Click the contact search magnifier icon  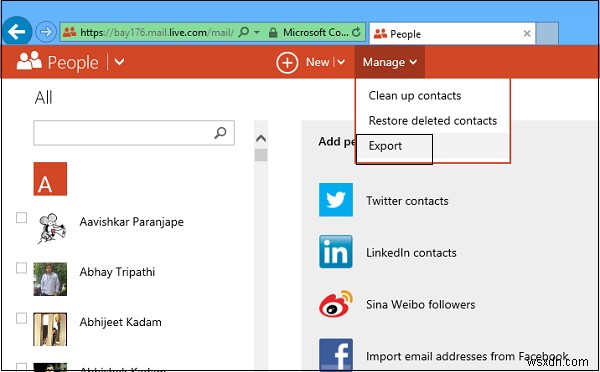pyautogui.click(x=220, y=133)
